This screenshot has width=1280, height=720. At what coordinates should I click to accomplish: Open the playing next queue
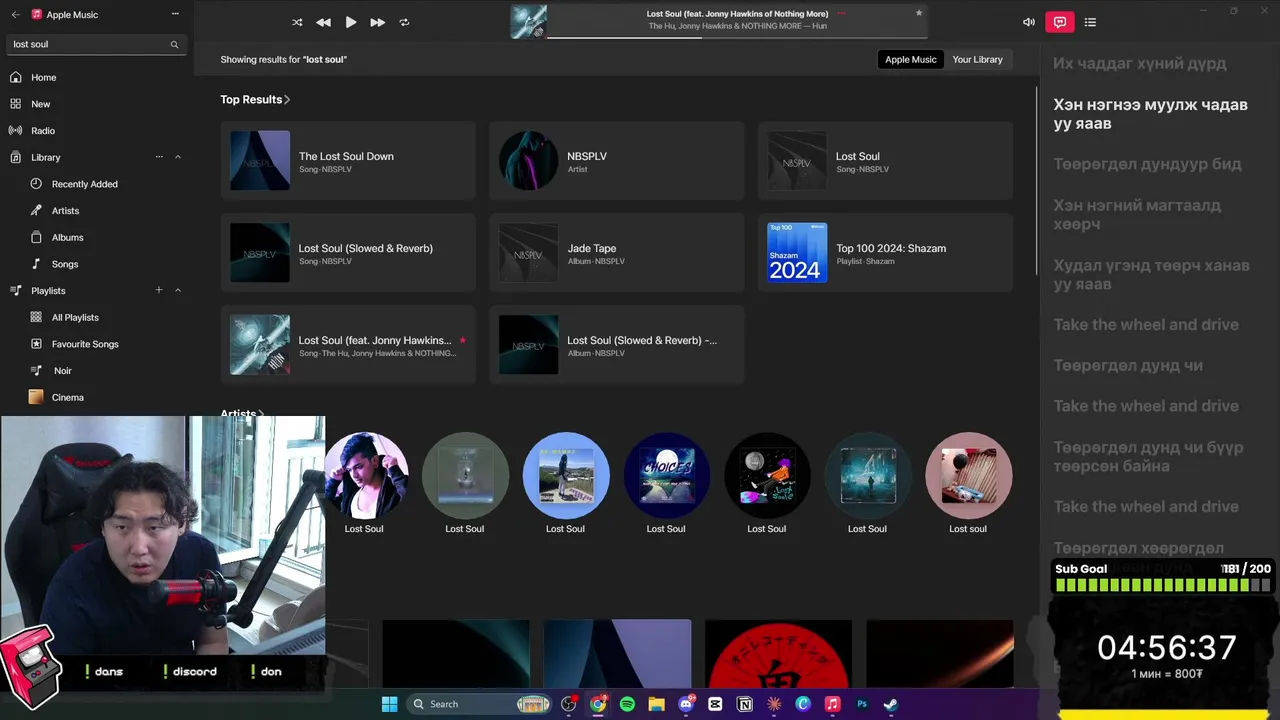pos(1090,22)
